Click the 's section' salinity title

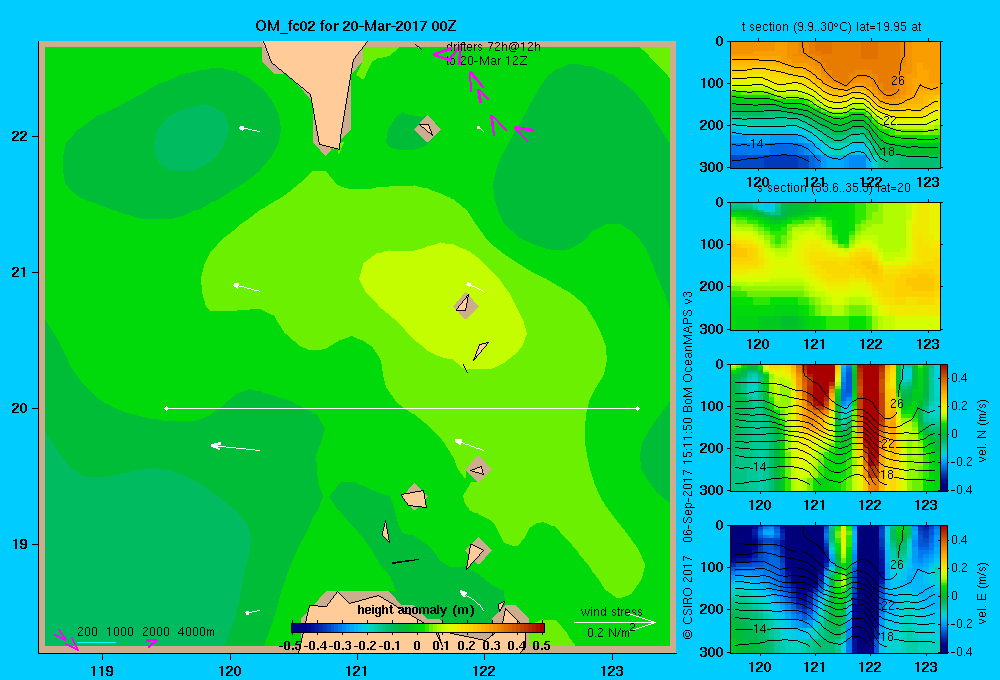(834, 188)
